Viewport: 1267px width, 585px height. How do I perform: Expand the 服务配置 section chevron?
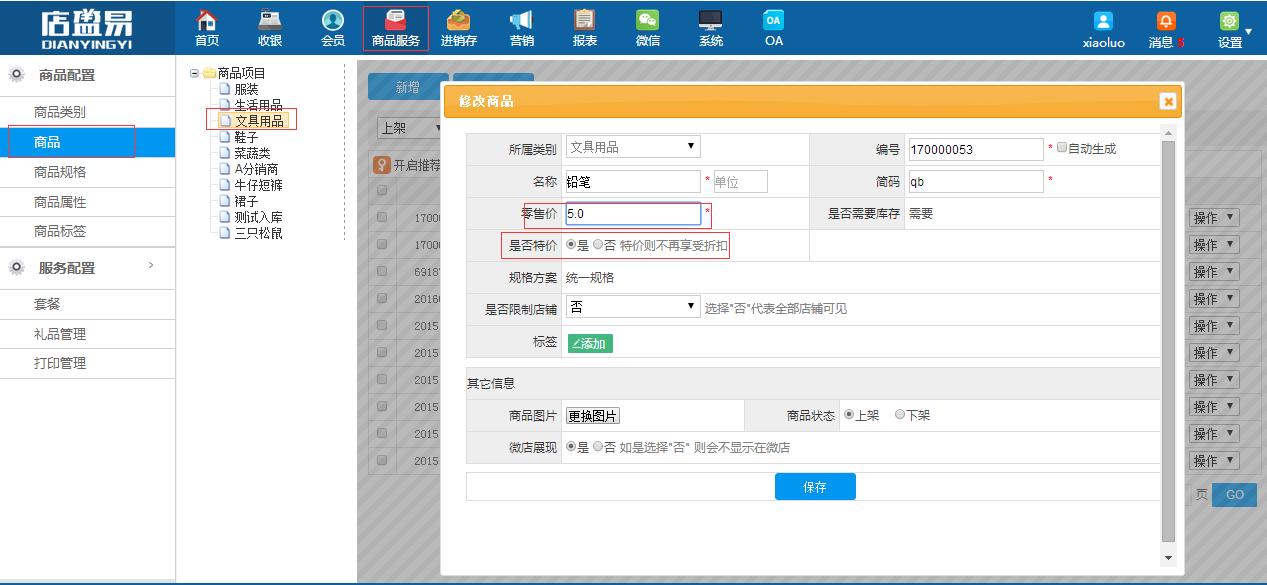click(x=151, y=265)
